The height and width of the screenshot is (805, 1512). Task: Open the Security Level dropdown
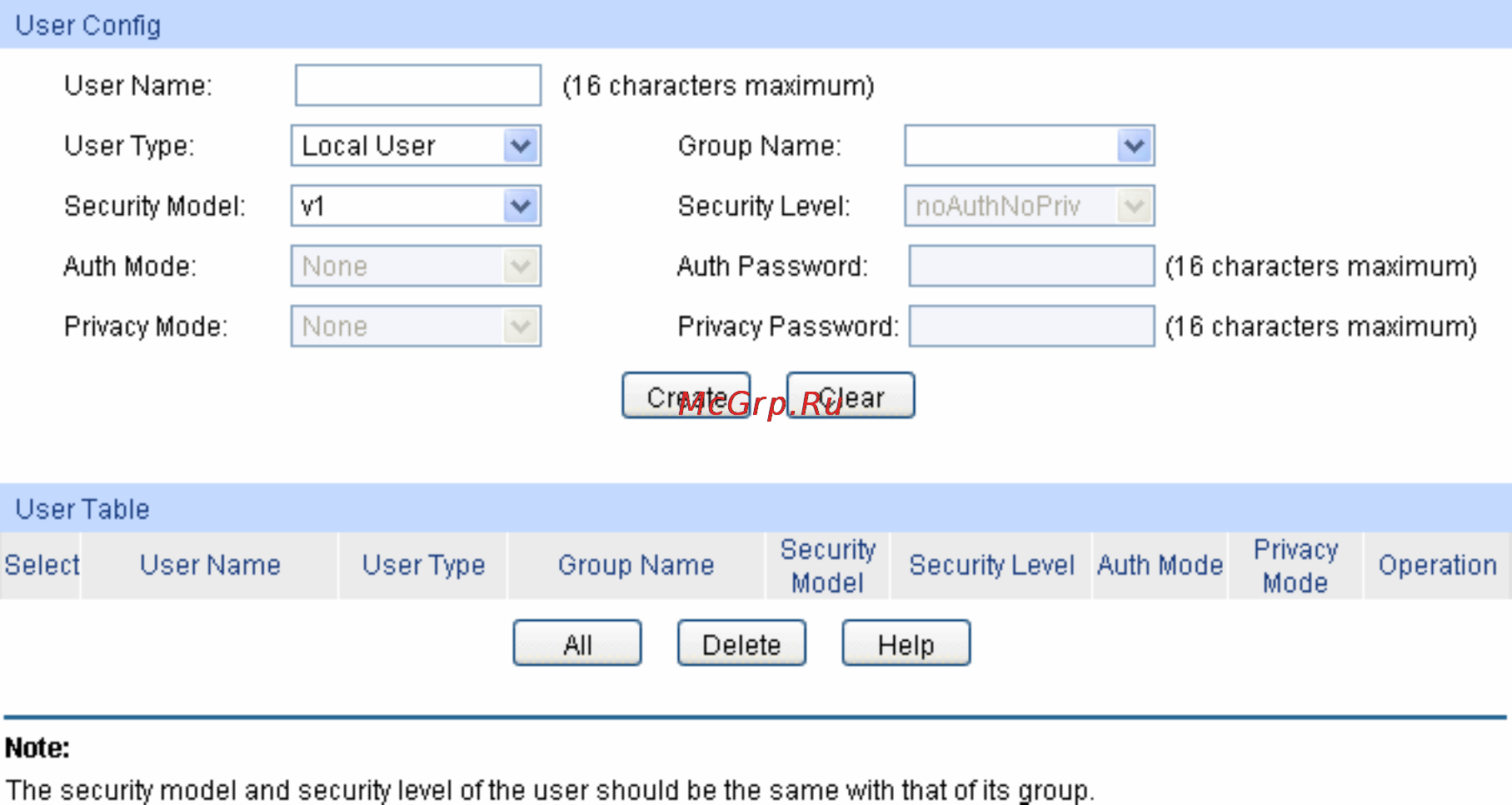pyautogui.click(x=1030, y=206)
